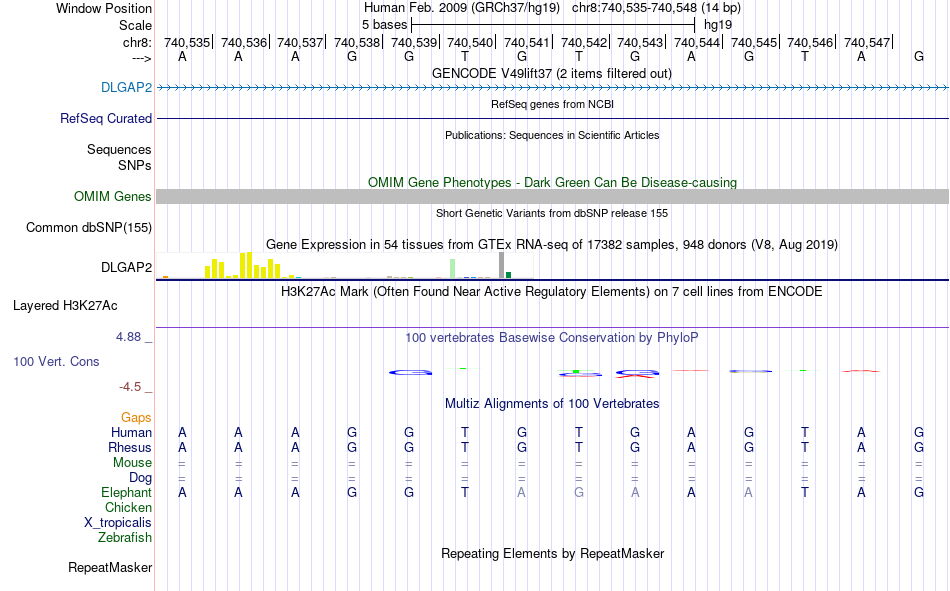Select the Zebrafish species label
This screenshot has height=591, width=950.
[x=125, y=537]
